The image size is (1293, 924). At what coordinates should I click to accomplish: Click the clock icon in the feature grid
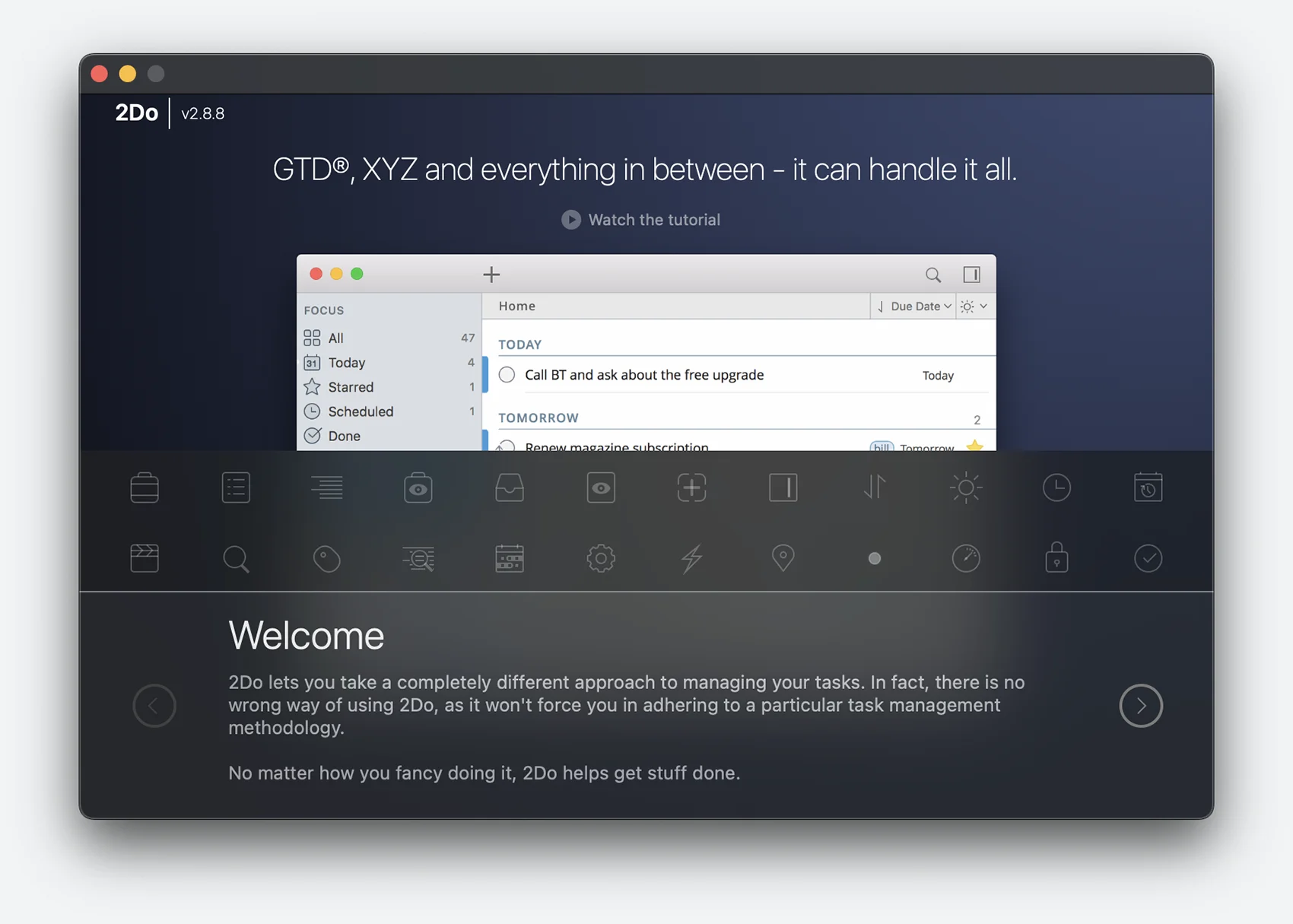tap(1057, 487)
